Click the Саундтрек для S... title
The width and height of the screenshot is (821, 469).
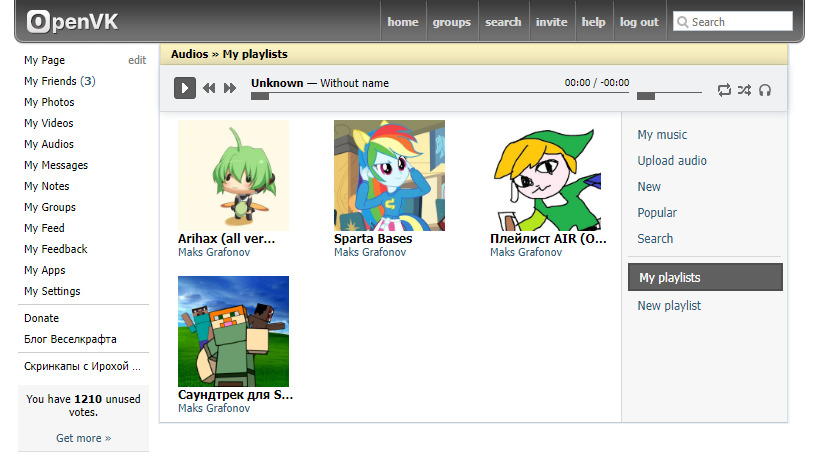(236, 395)
